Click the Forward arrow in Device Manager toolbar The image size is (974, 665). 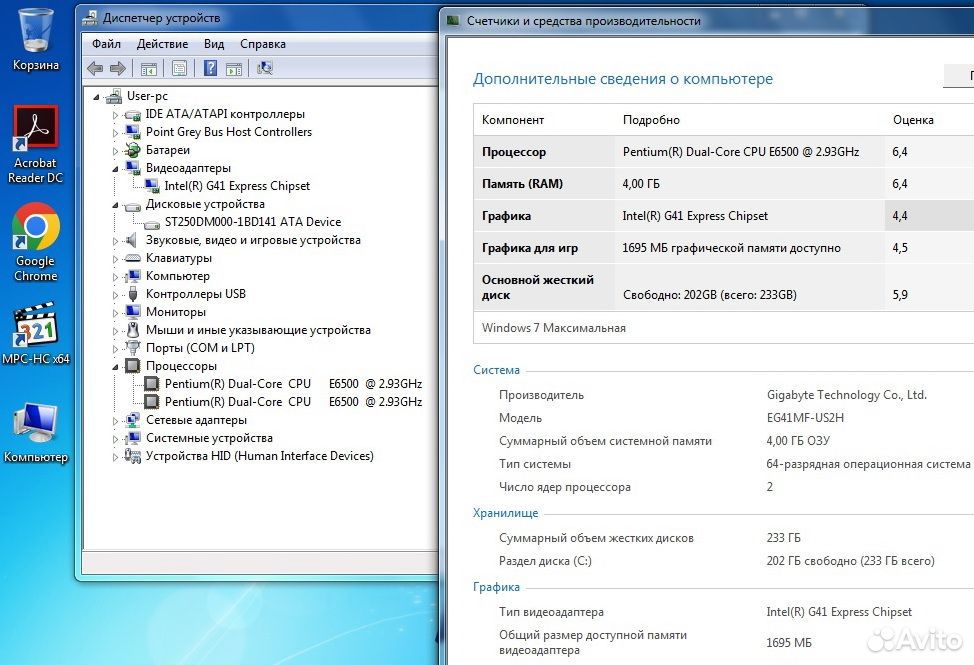pos(118,68)
